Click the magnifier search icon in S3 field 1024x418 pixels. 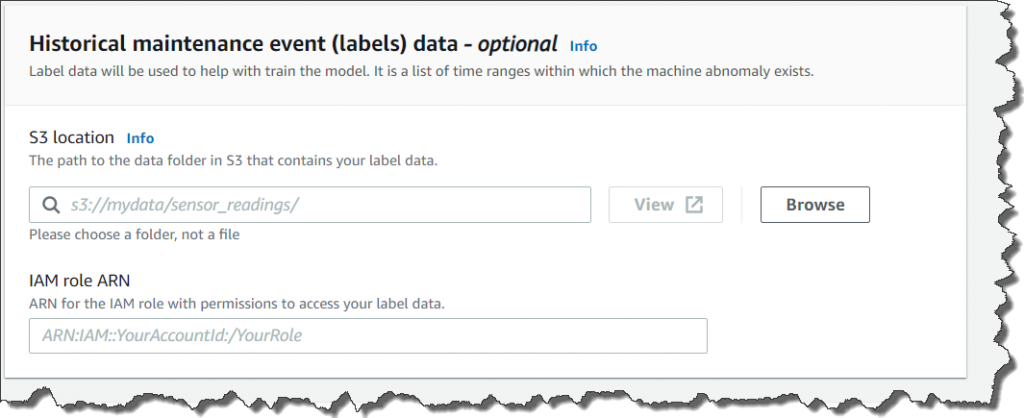coord(51,205)
